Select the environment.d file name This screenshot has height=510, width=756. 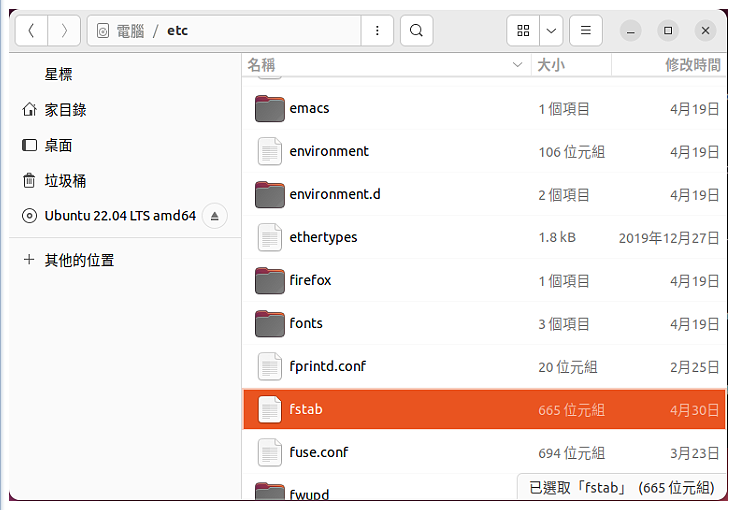tap(335, 194)
